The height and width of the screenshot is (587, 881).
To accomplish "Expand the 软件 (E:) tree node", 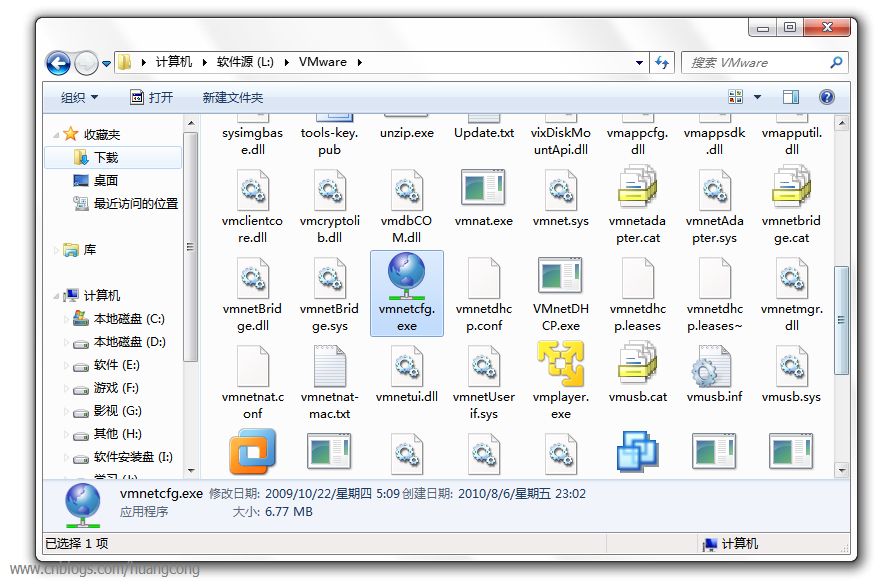I will pyautogui.click(x=66, y=365).
